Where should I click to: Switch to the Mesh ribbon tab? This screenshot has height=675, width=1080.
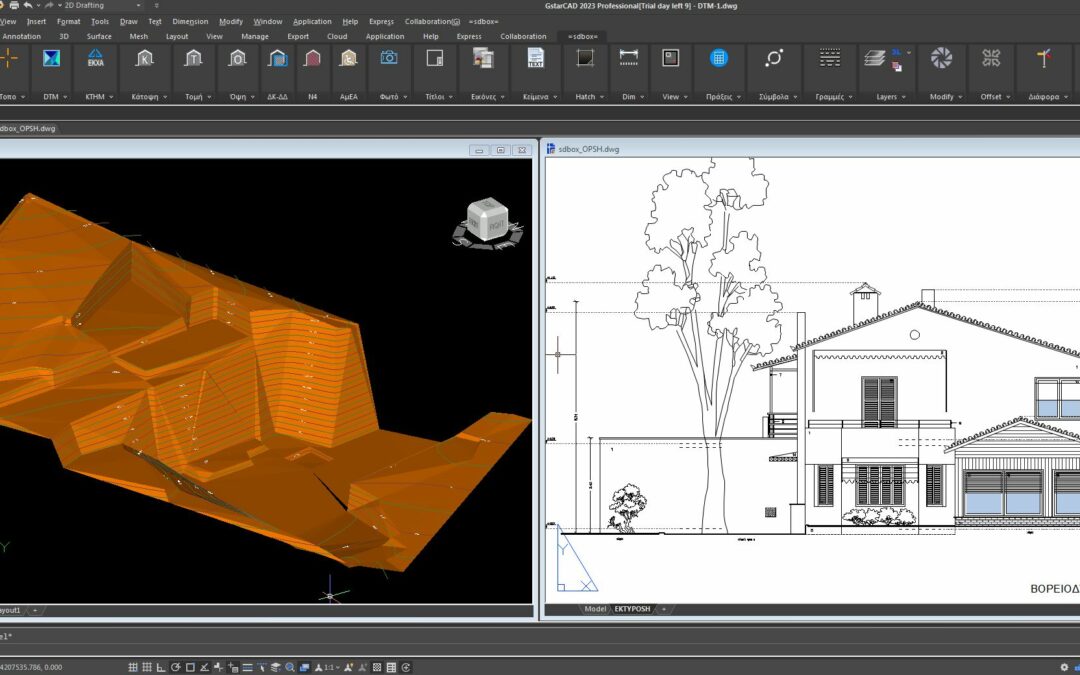coord(138,37)
